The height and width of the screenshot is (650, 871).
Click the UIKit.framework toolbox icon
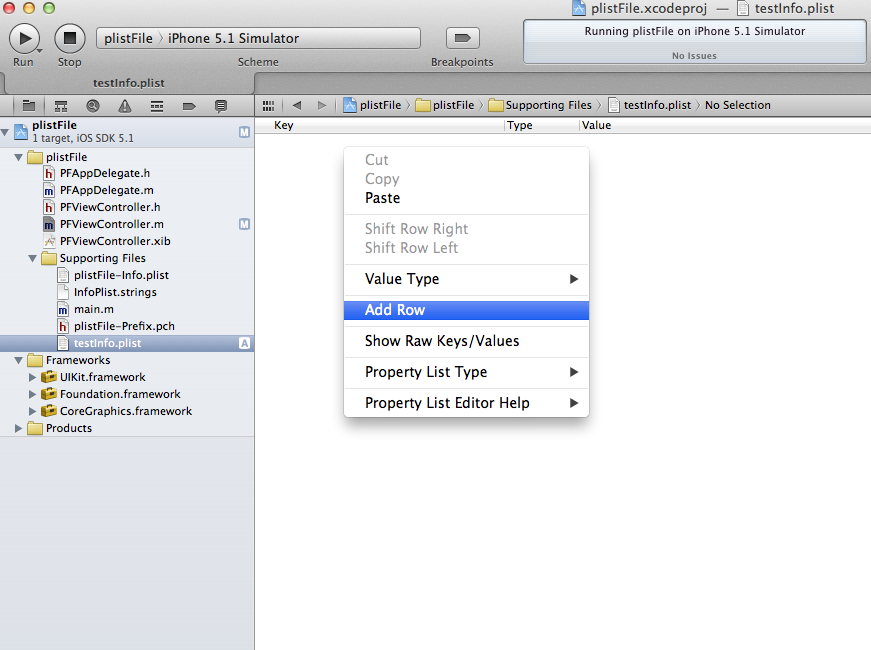tap(49, 377)
